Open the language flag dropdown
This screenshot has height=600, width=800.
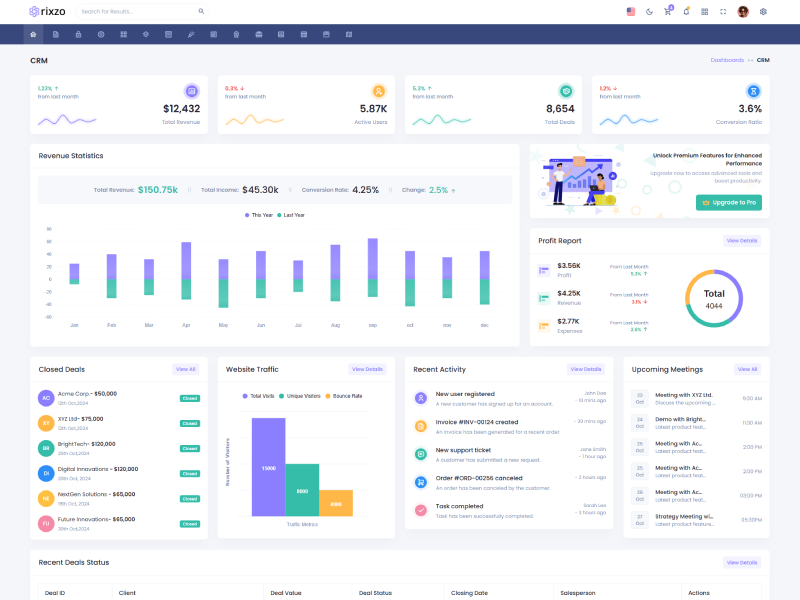click(x=630, y=12)
